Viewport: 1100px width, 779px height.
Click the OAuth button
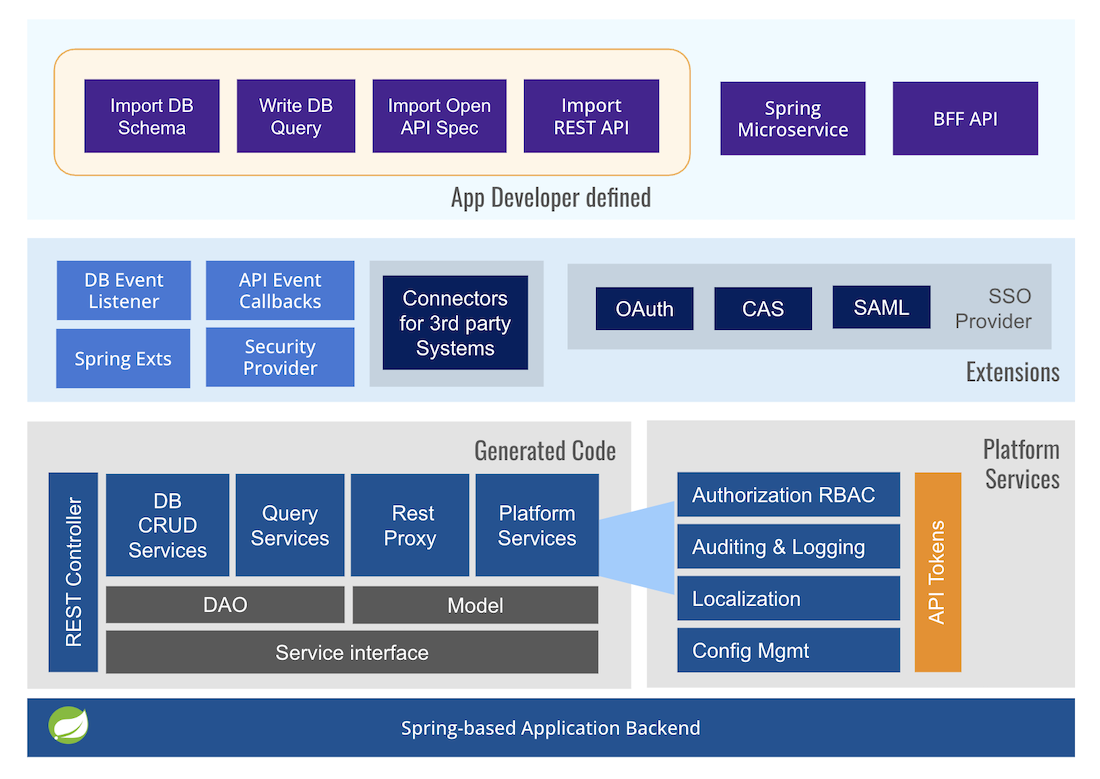pyautogui.click(x=644, y=308)
